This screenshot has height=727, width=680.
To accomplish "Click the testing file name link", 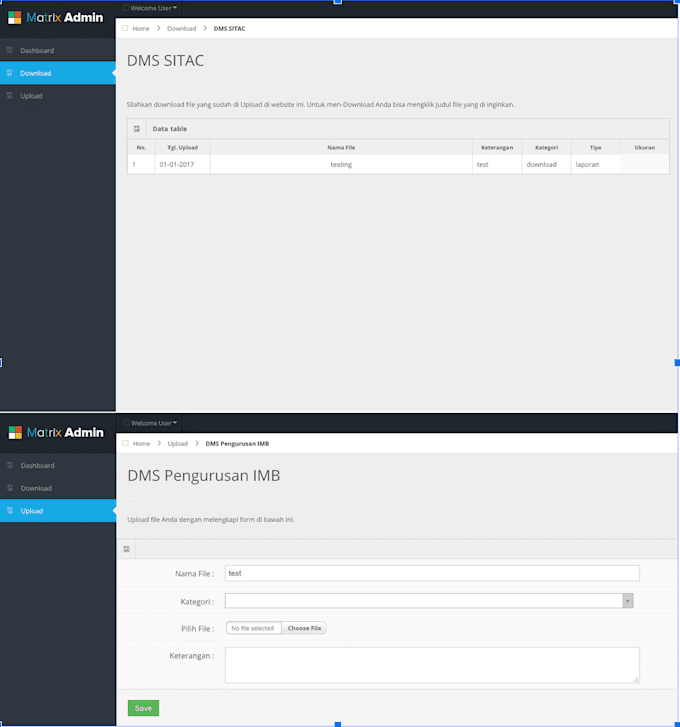I will (341, 165).
